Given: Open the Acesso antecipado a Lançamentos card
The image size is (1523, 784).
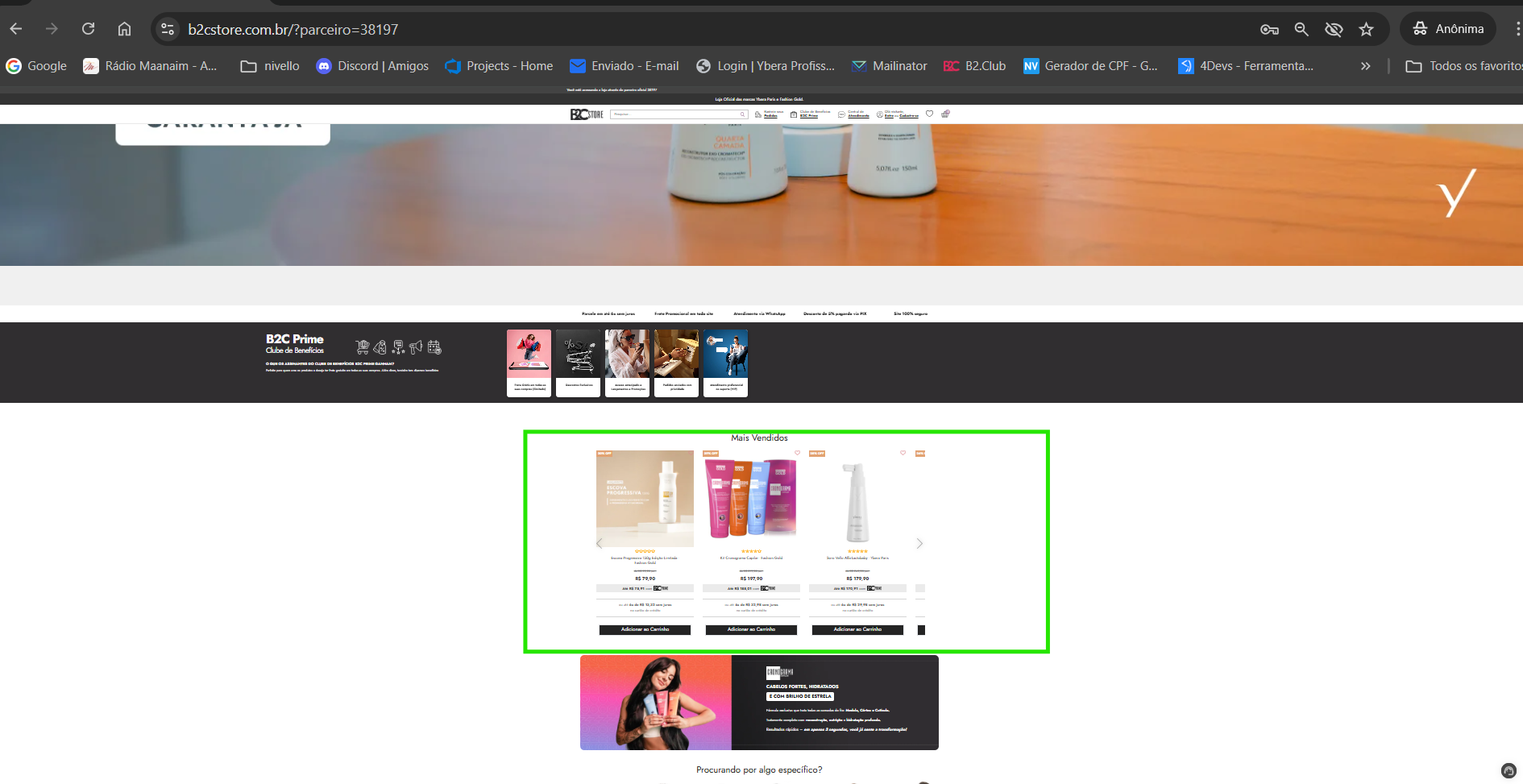Looking at the screenshot, I should pyautogui.click(x=628, y=363).
